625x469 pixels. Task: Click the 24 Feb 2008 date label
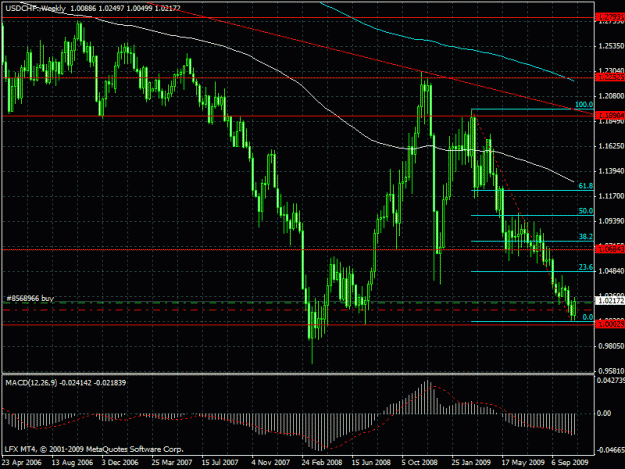tap(322, 463)
